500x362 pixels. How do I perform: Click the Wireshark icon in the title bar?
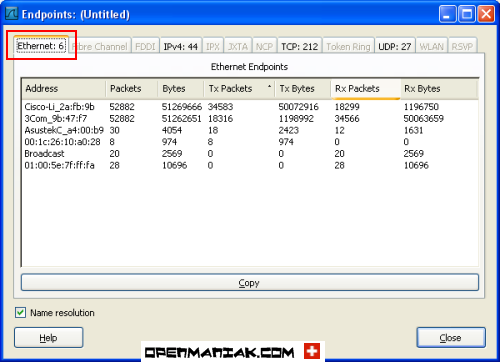click(12, 13)
